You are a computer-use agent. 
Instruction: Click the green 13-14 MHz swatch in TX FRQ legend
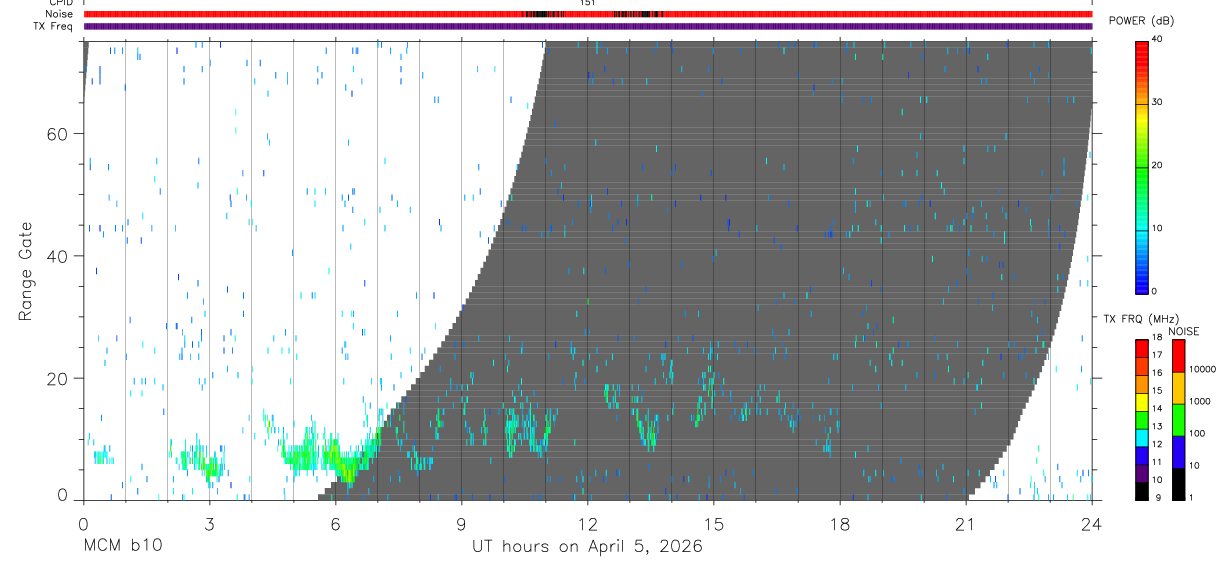1142,420
